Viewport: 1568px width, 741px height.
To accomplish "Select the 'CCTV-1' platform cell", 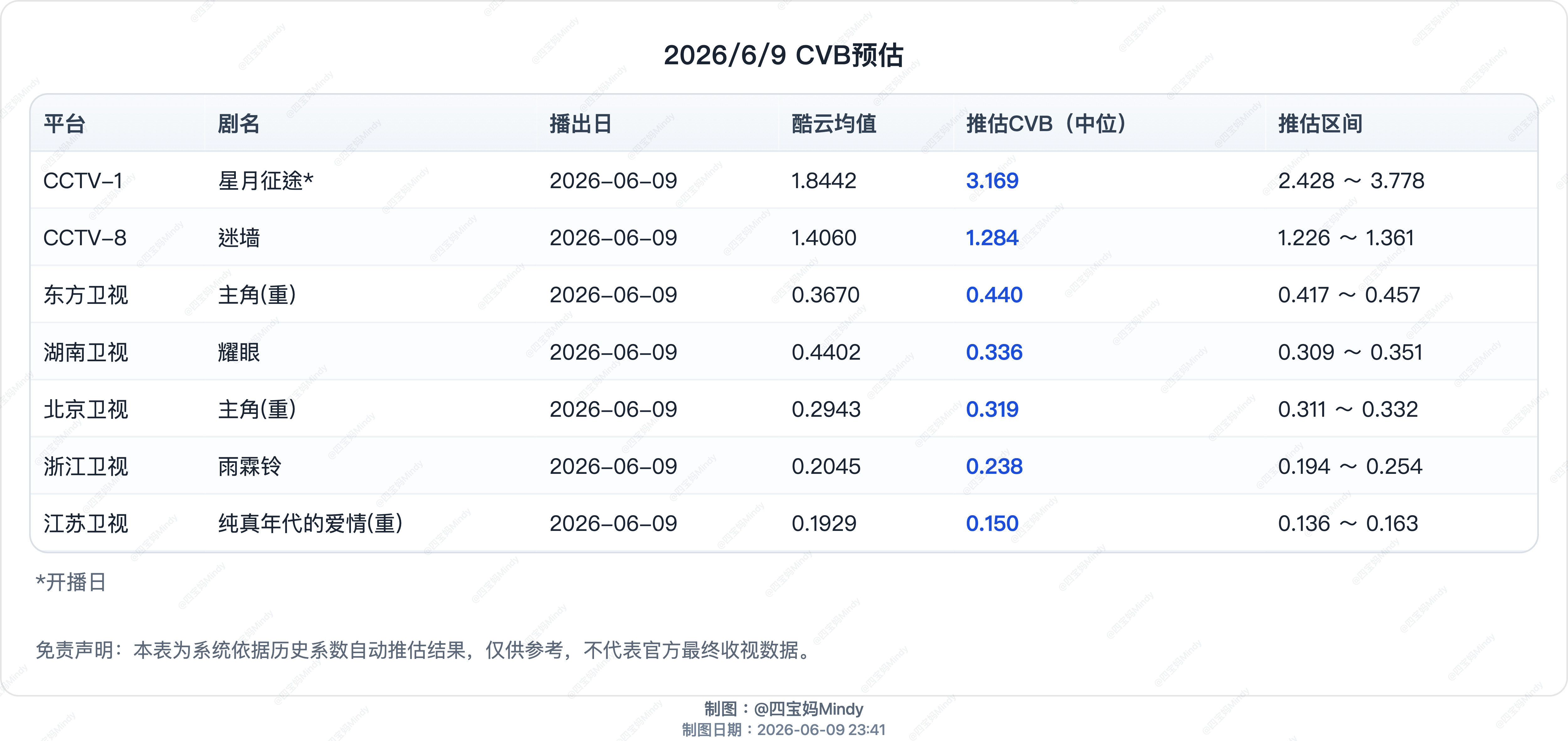I will tap(83, 181).
